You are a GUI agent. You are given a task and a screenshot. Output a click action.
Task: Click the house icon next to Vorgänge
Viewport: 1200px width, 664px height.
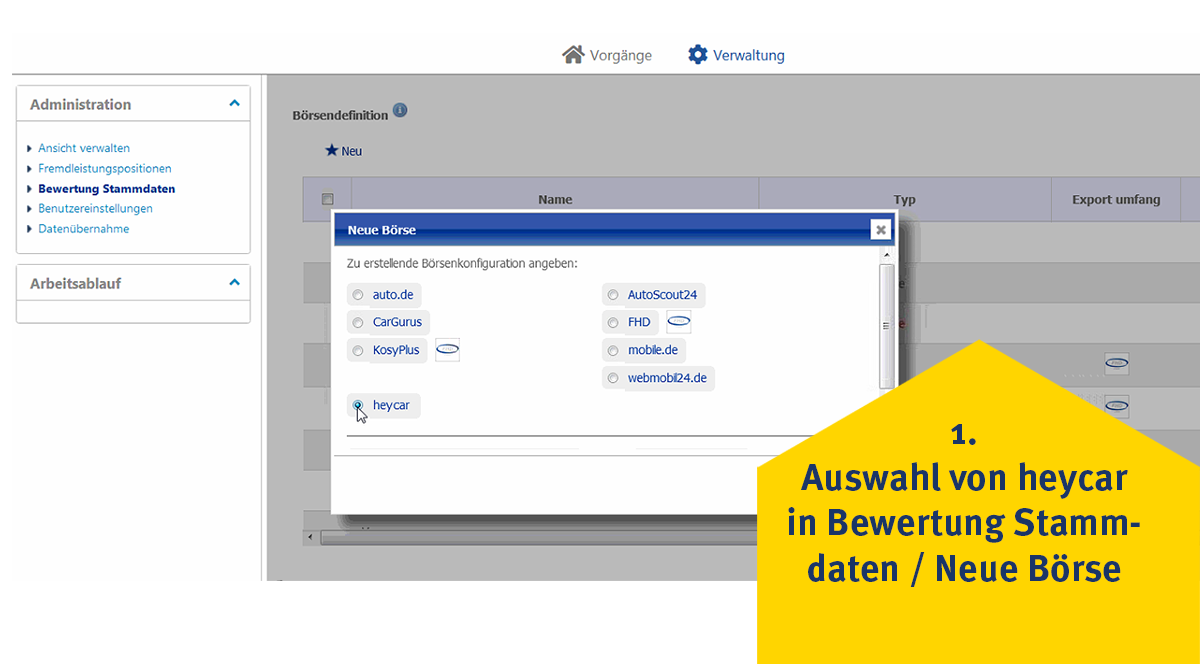click(x=573, y=54)
